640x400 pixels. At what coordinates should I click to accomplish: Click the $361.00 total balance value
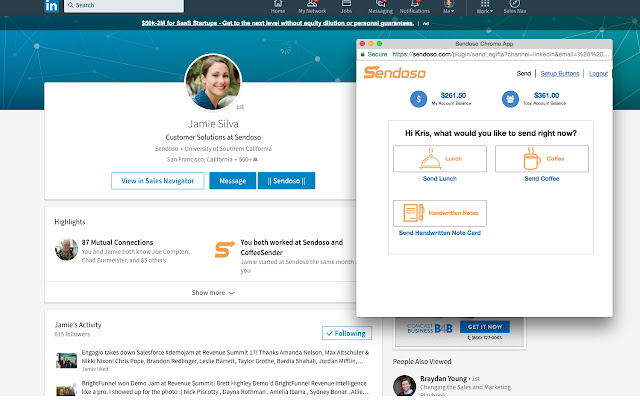point(547,96)
